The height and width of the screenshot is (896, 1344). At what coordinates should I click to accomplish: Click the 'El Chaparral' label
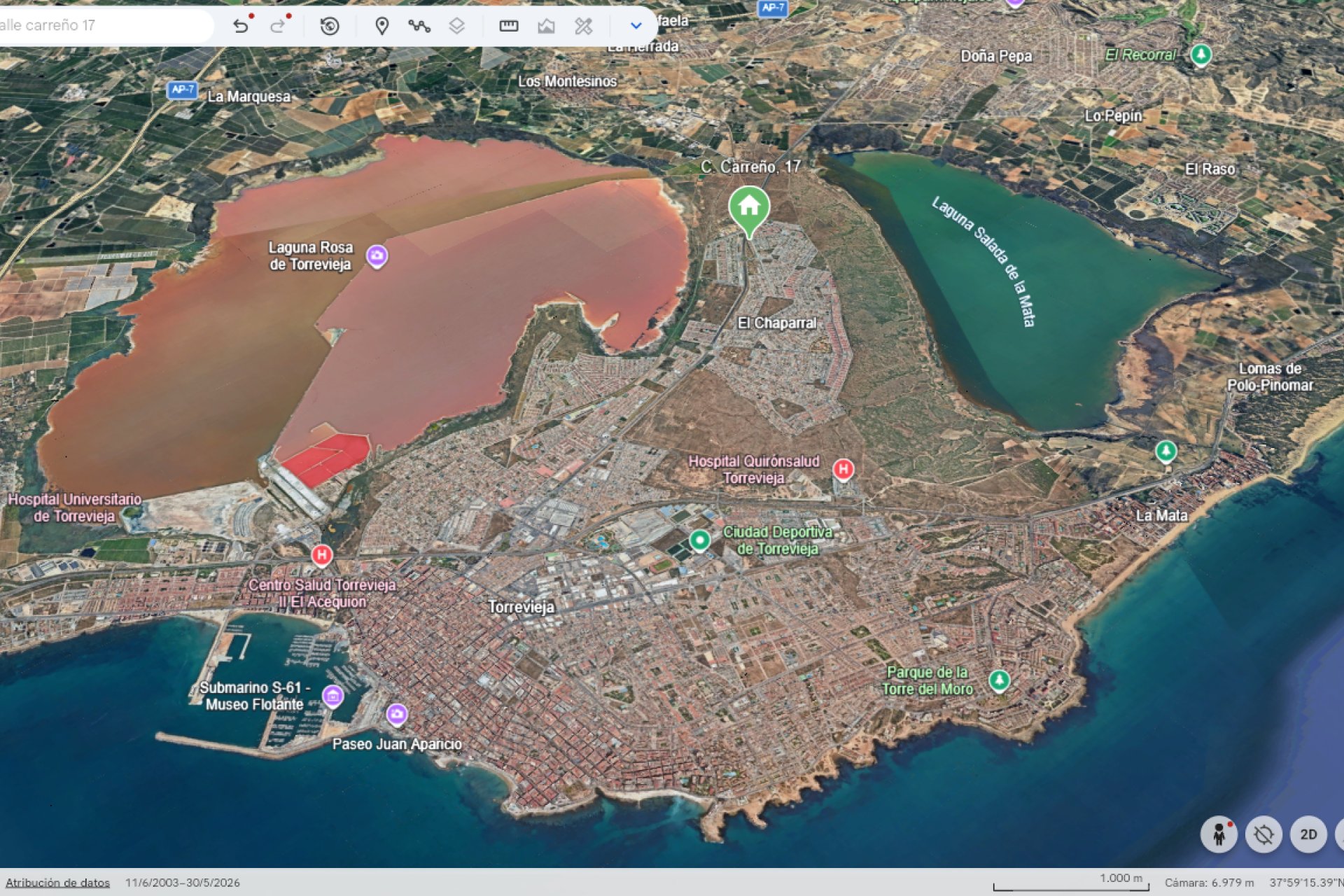coord(777,323)
